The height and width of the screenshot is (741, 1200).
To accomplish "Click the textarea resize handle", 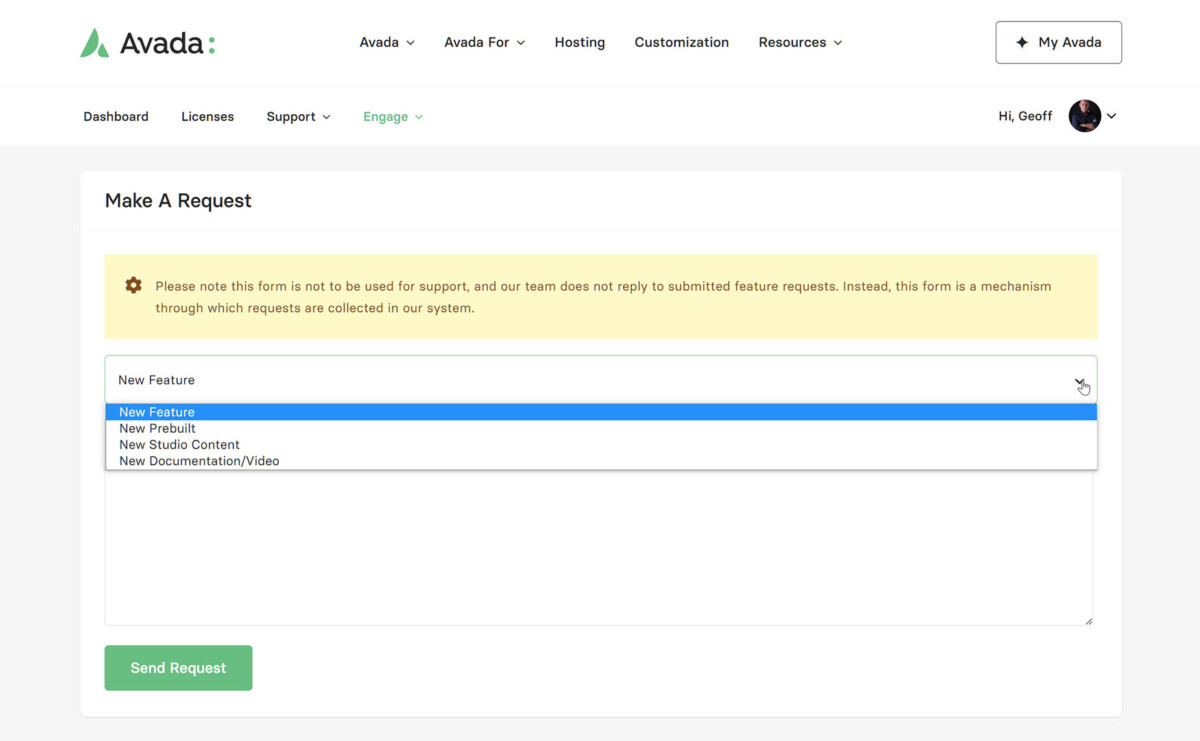I will [1089, 621].
